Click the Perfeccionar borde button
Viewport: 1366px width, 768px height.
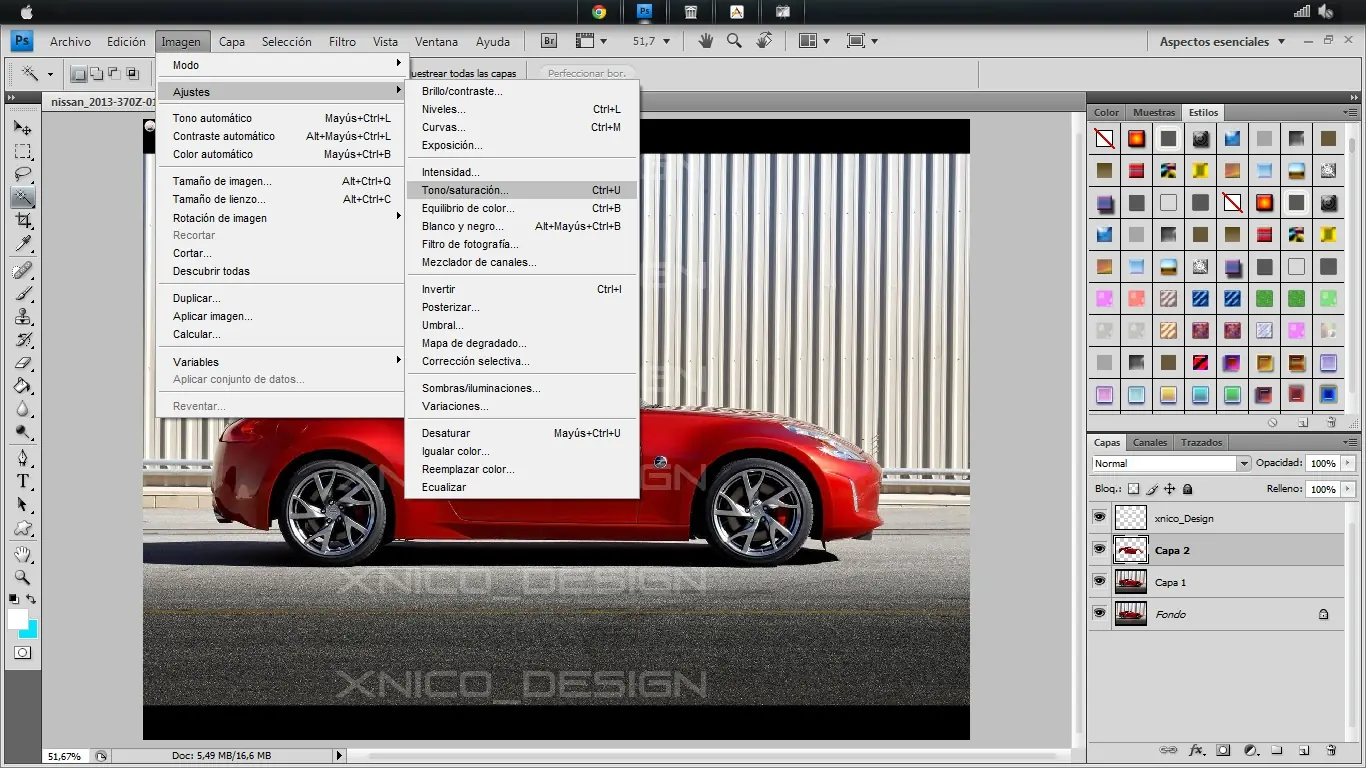coord(587,73)
